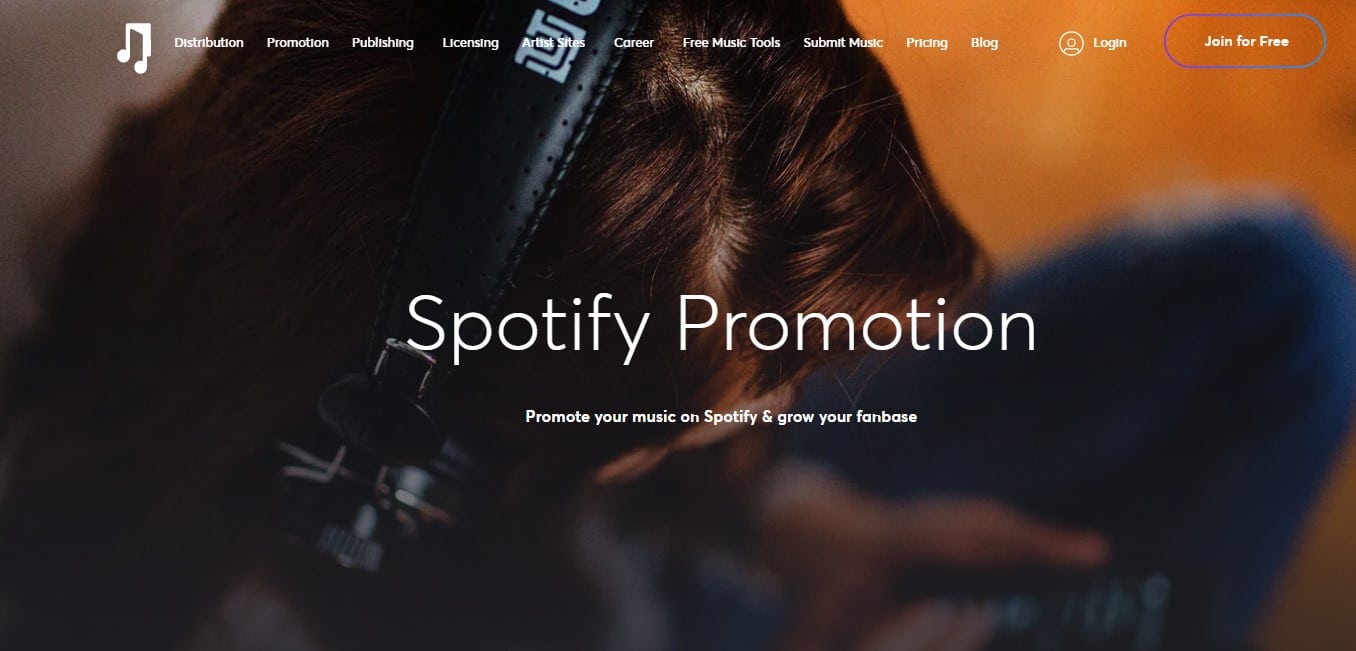
Task: Click the Join for Free button
Action: pyautogui.click(x=1245, y=42)
